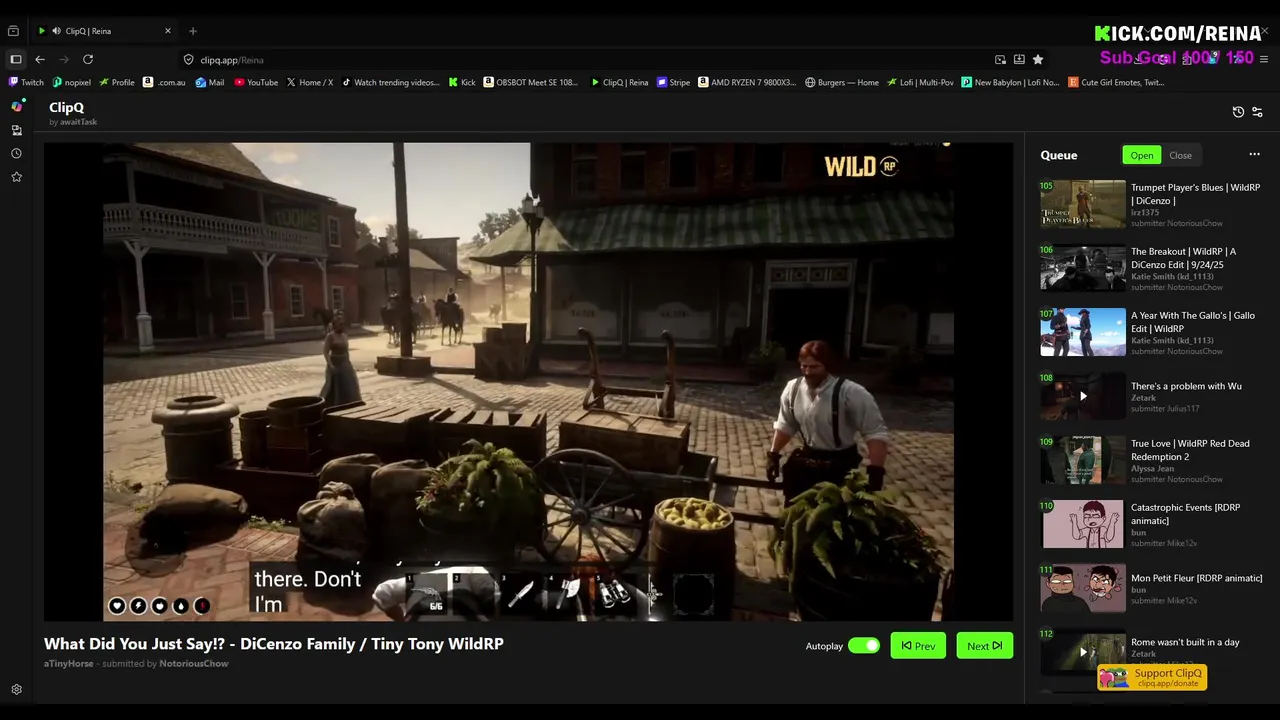1280x720 pixels.
Task: Select A Year With The Gallo's thumbnail
Action: (x=1082, y=332)
